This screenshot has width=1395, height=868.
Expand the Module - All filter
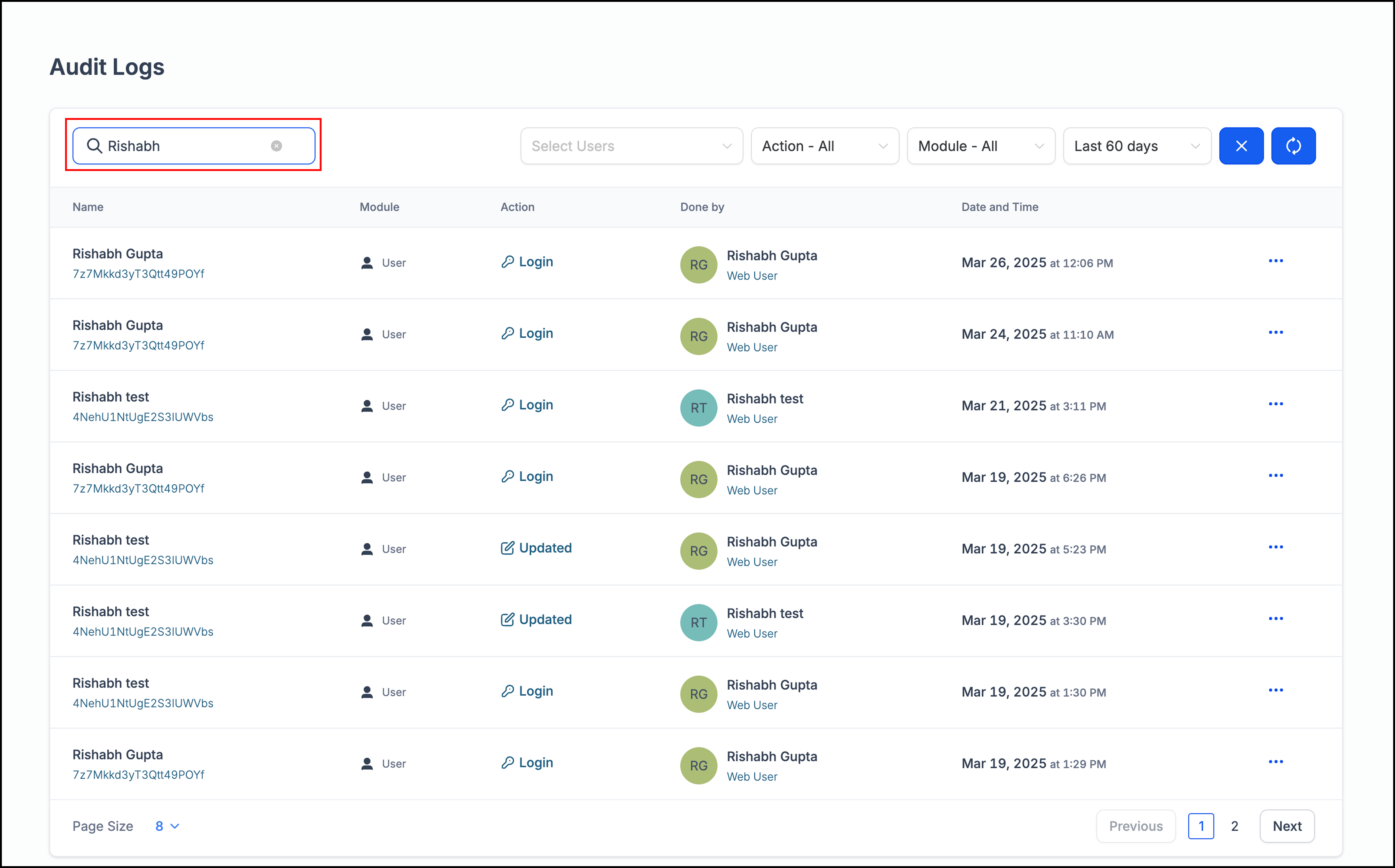[980, 146]
